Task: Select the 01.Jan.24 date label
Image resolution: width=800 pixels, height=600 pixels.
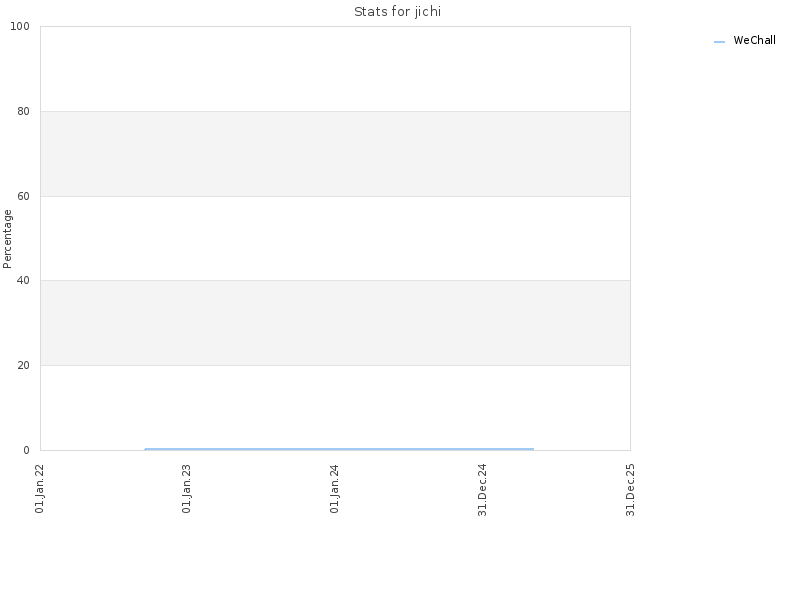Action: tap(335, 489)
